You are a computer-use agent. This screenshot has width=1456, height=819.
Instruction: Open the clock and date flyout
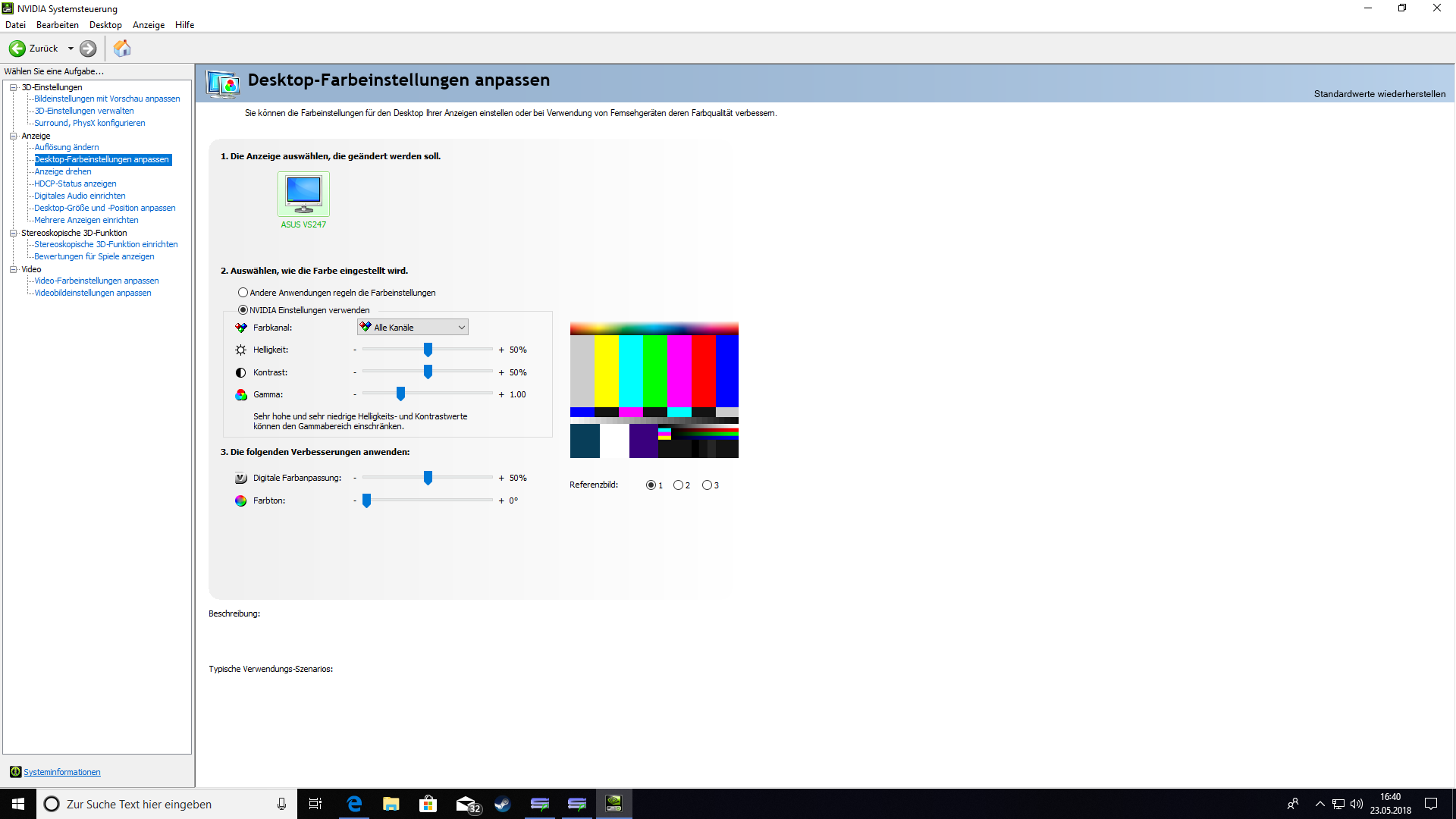coord(1391,804)
